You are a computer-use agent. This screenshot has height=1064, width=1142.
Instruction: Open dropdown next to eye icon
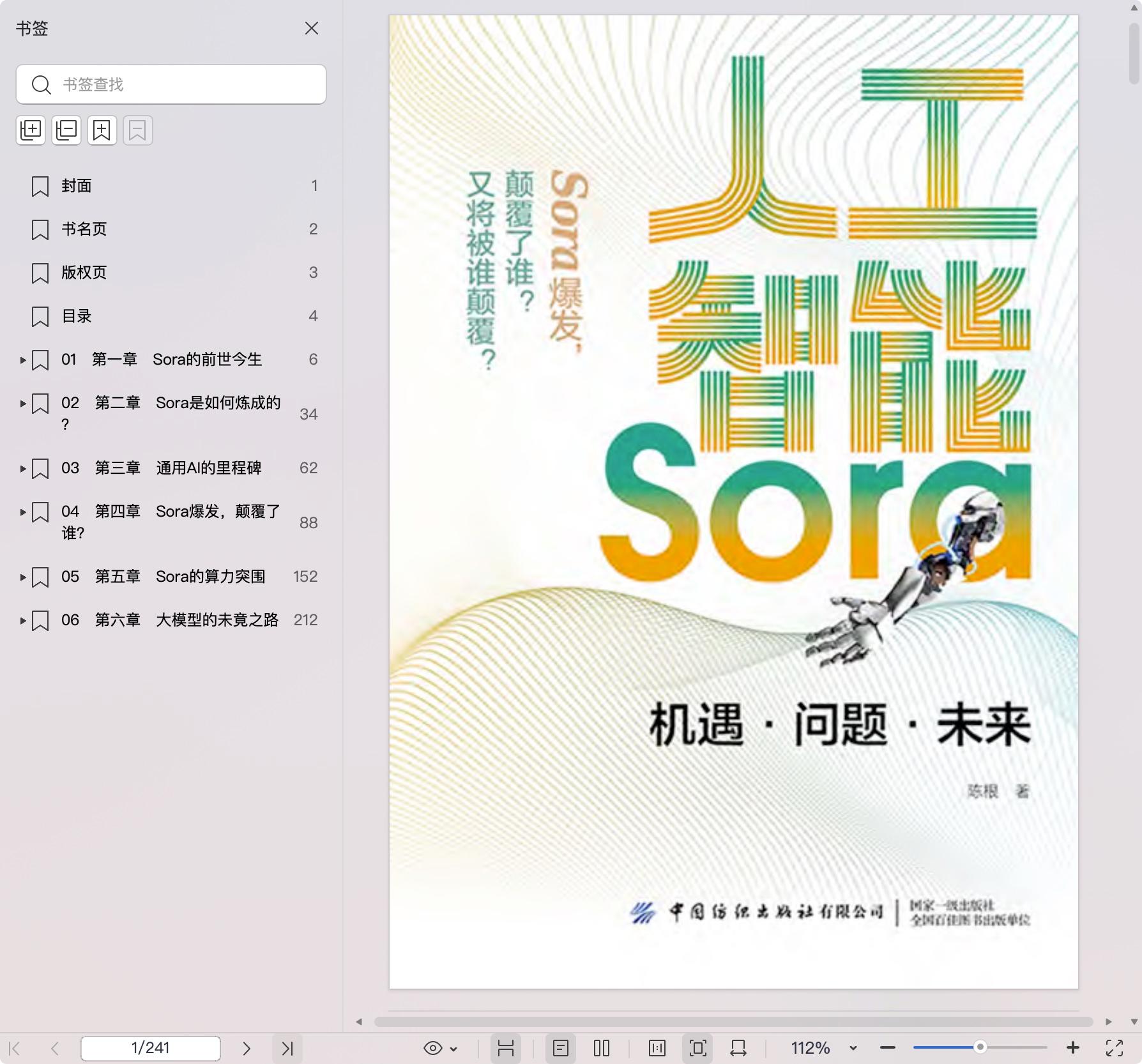[x=454, y=1049]
